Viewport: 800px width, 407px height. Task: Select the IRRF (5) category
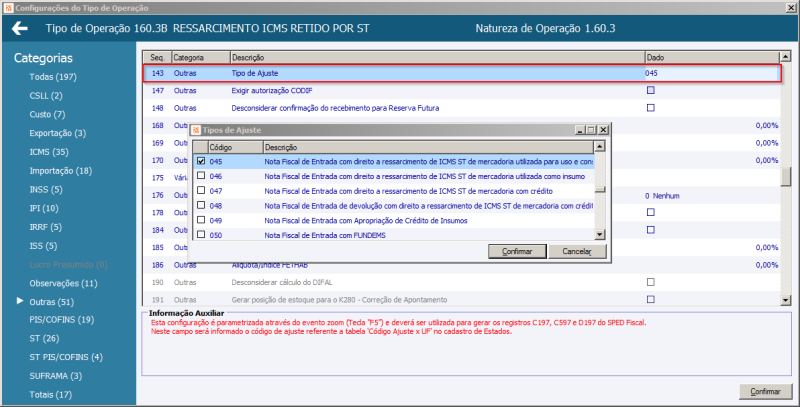(45, 227)
